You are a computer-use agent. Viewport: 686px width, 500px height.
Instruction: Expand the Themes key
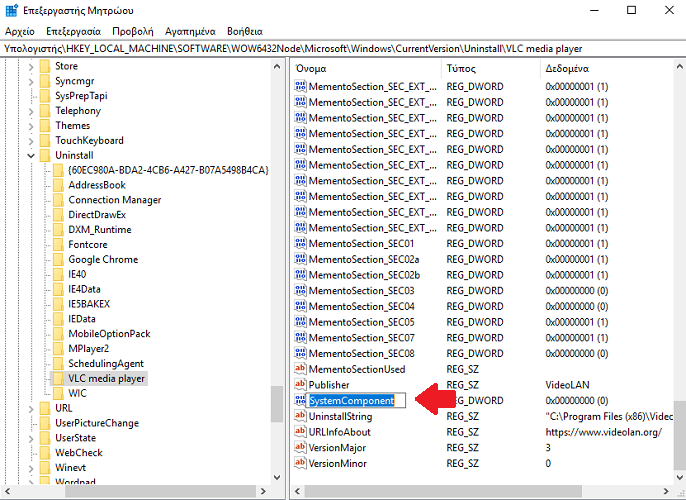pos(31,126)
